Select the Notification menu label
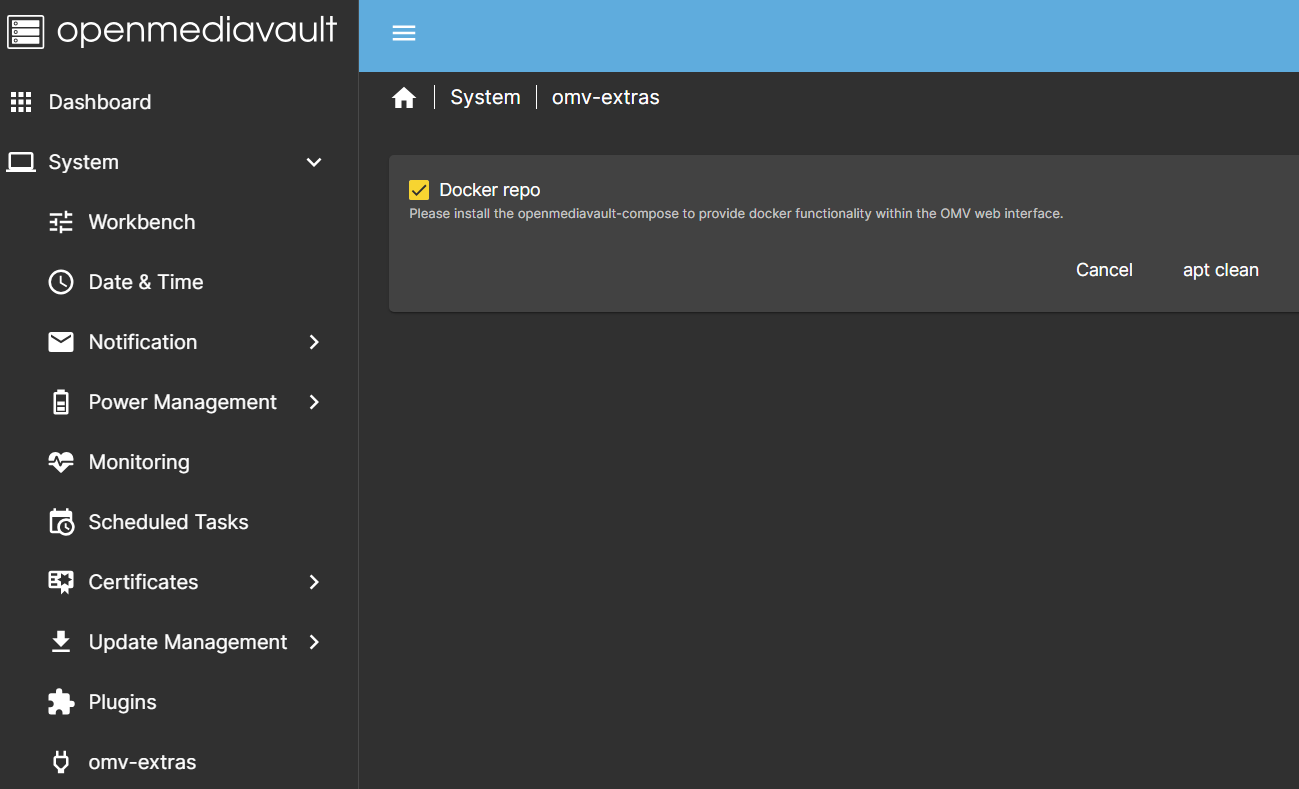The height and width of the screenshot is (789, 1299). coord(143,342)
